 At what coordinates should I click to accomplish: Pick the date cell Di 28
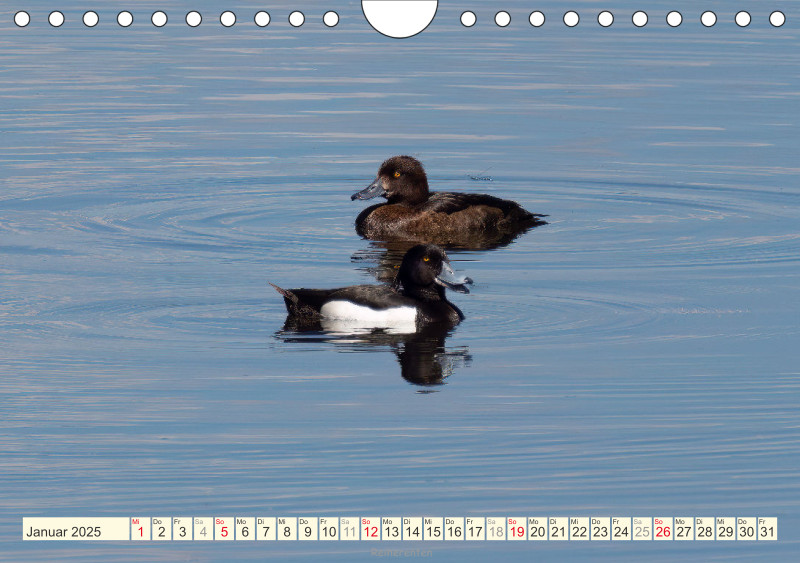(705, 528)
